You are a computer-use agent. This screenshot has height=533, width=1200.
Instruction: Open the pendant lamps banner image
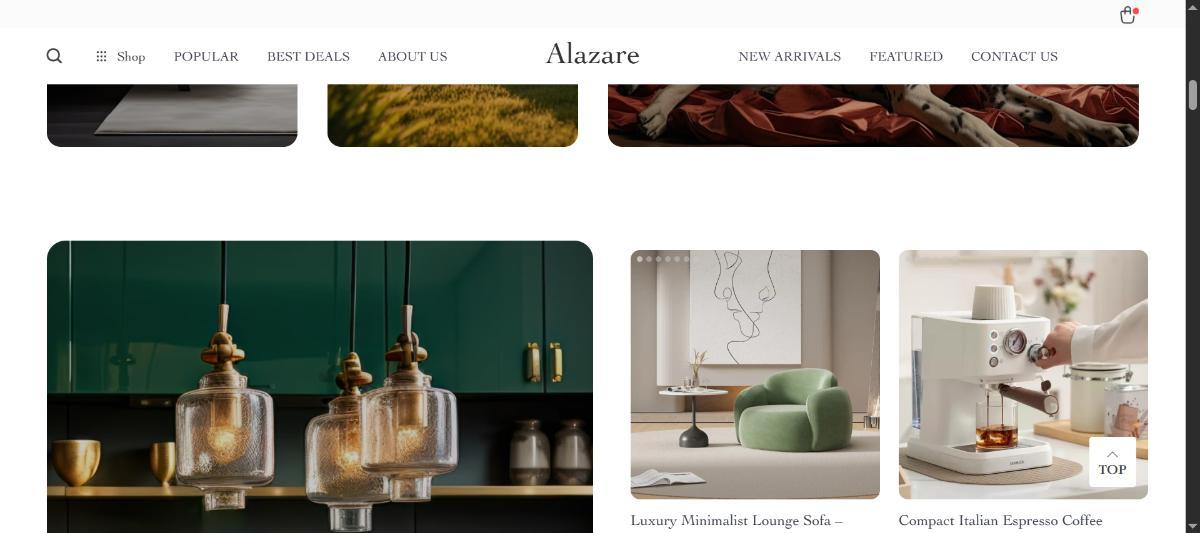[x=320, y=386]
